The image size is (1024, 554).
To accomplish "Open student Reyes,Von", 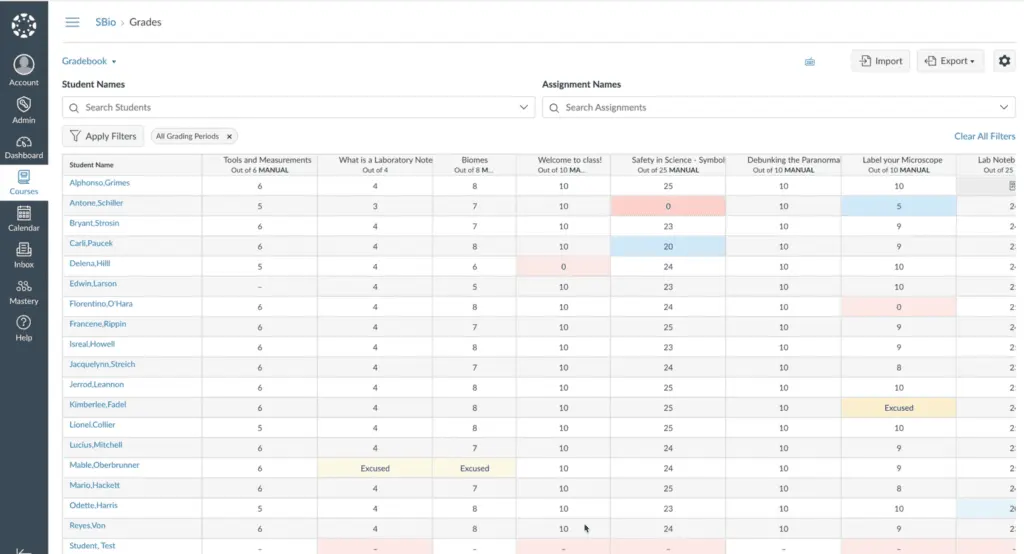I will pyautogui.click(x=87, y=526).
